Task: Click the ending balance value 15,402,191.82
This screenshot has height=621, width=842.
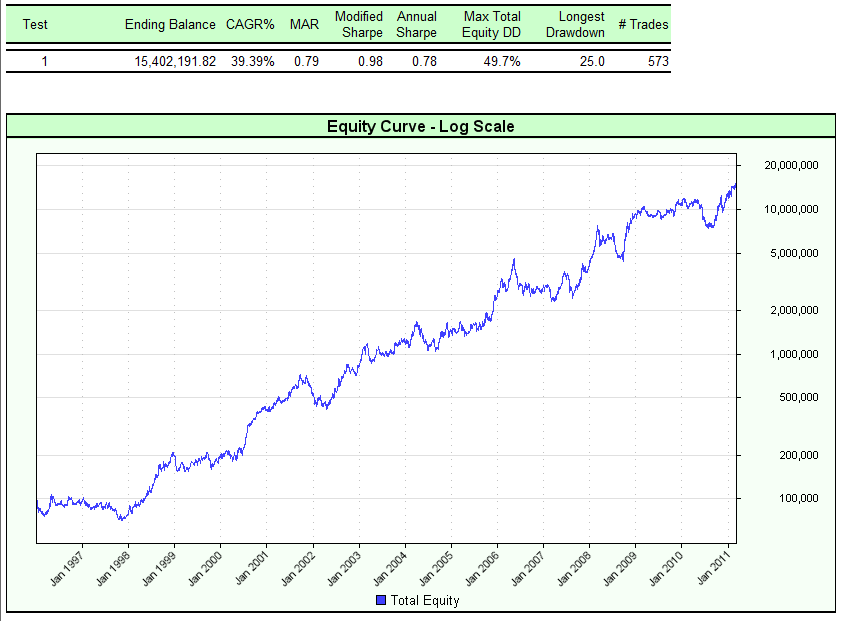Action: (x=177, y=62)
